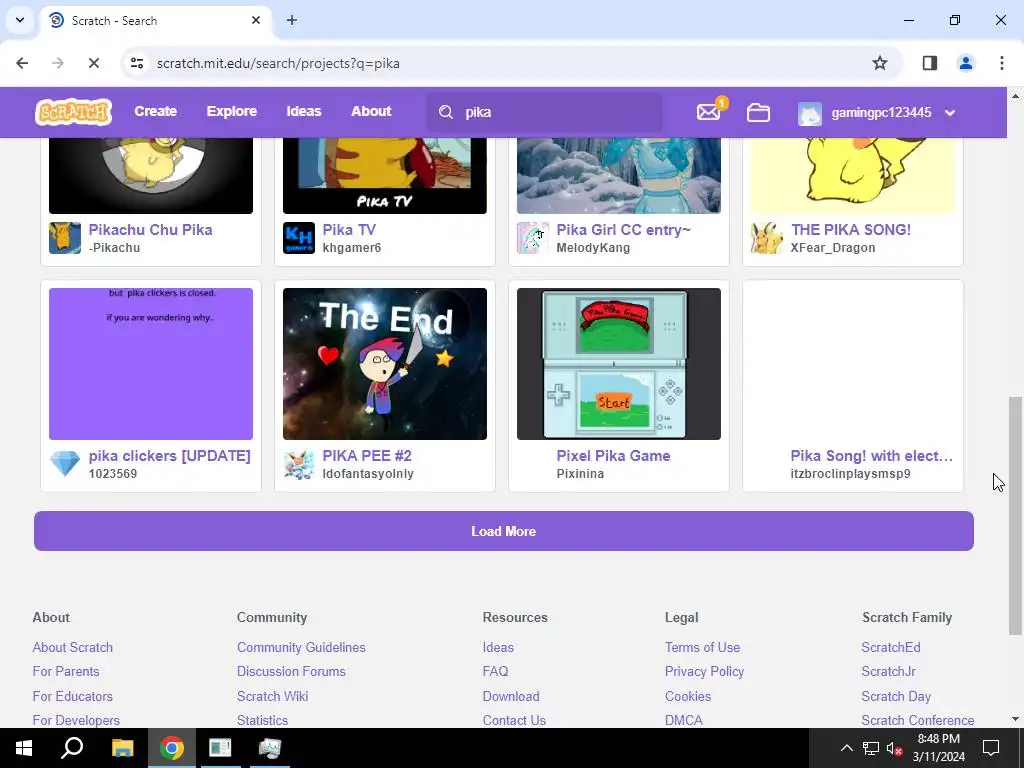Open 1023569 diamond avatar

pos(65,464)
